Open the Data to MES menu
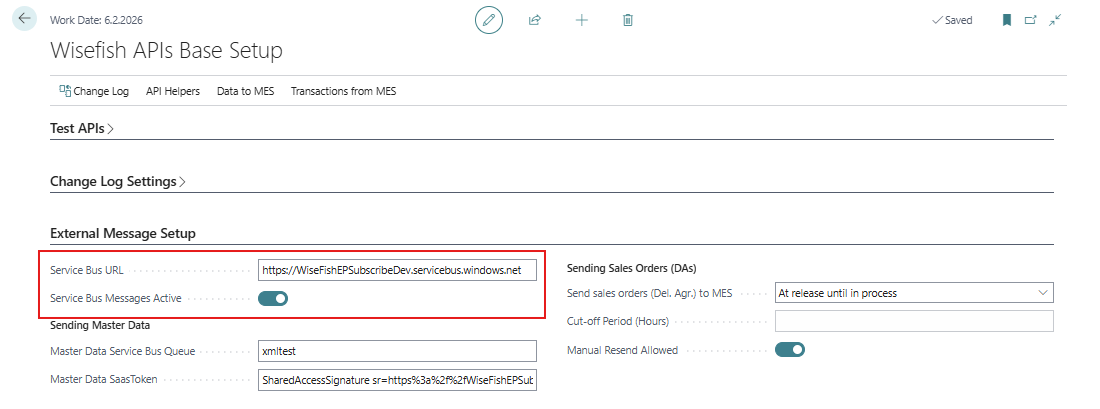This screenshot has width=1100, height=409. pos(245,91)
